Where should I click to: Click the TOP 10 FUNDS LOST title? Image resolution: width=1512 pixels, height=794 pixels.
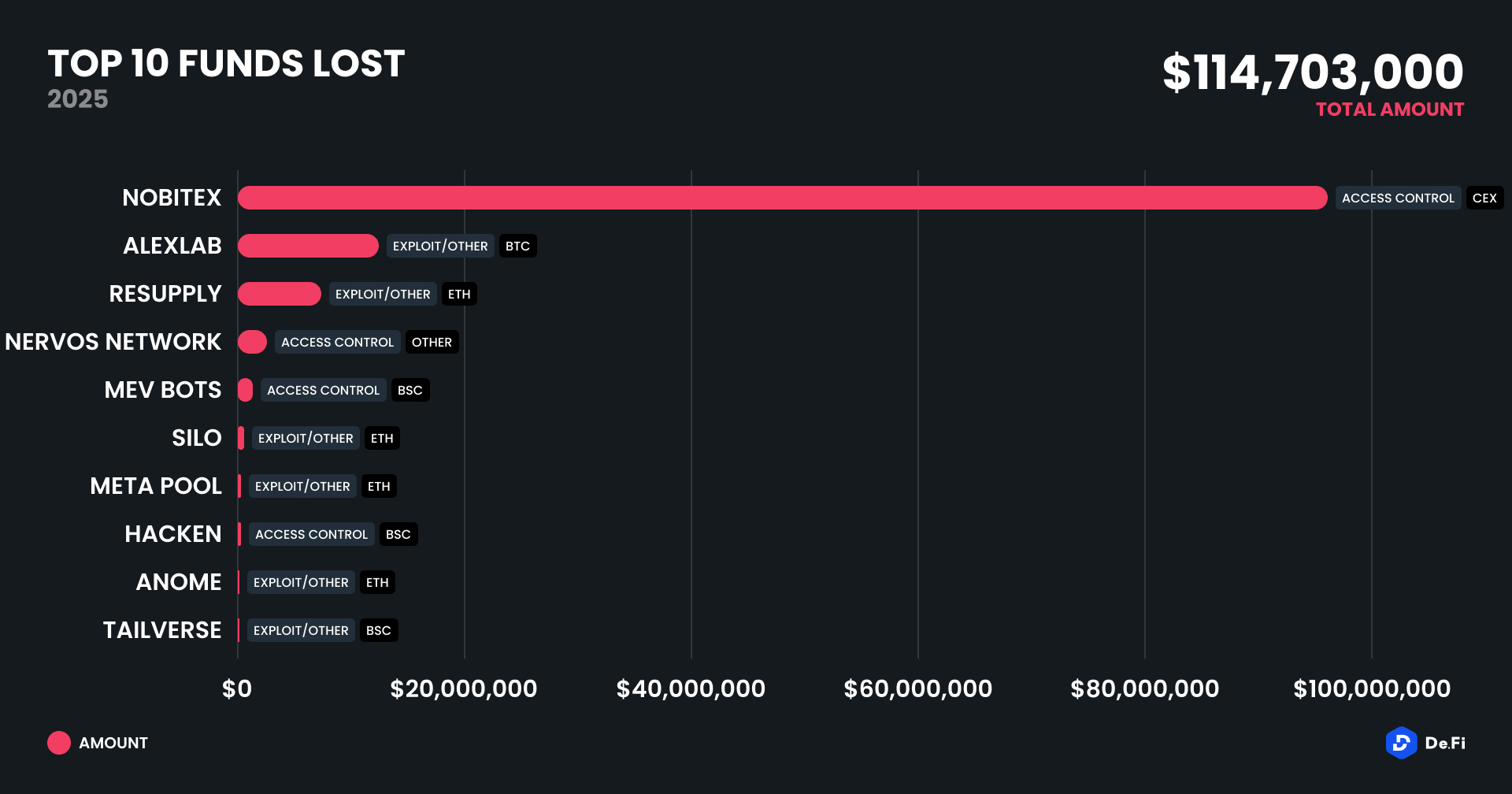[226, 64]
